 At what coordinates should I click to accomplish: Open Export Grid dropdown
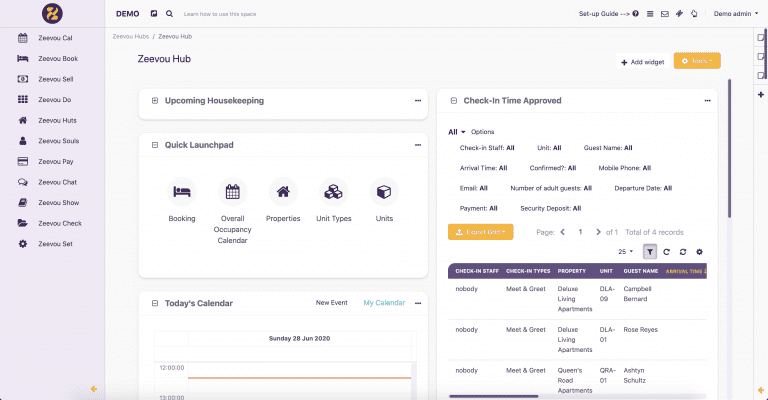tap(480, 232)
